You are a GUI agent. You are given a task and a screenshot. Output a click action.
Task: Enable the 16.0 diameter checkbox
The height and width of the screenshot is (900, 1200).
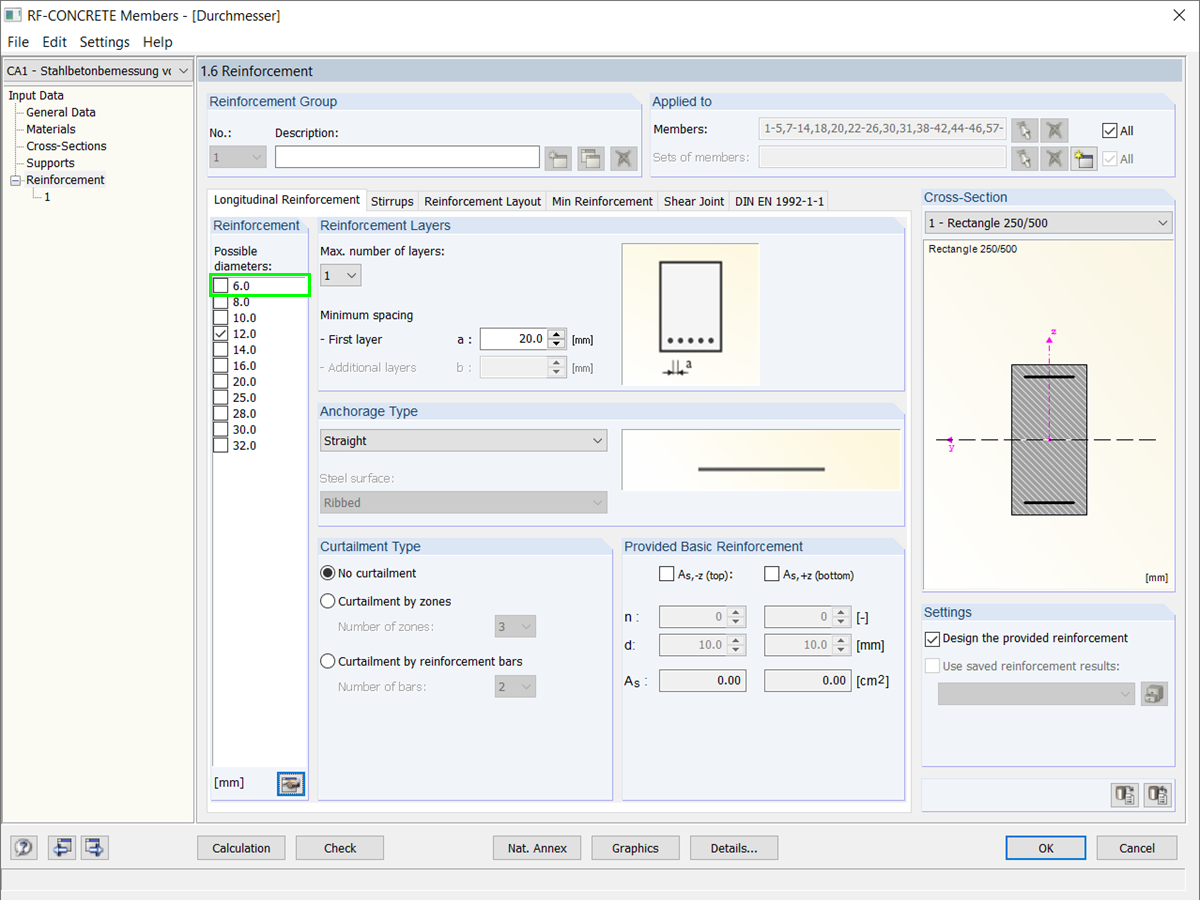[x=221, y=366]
